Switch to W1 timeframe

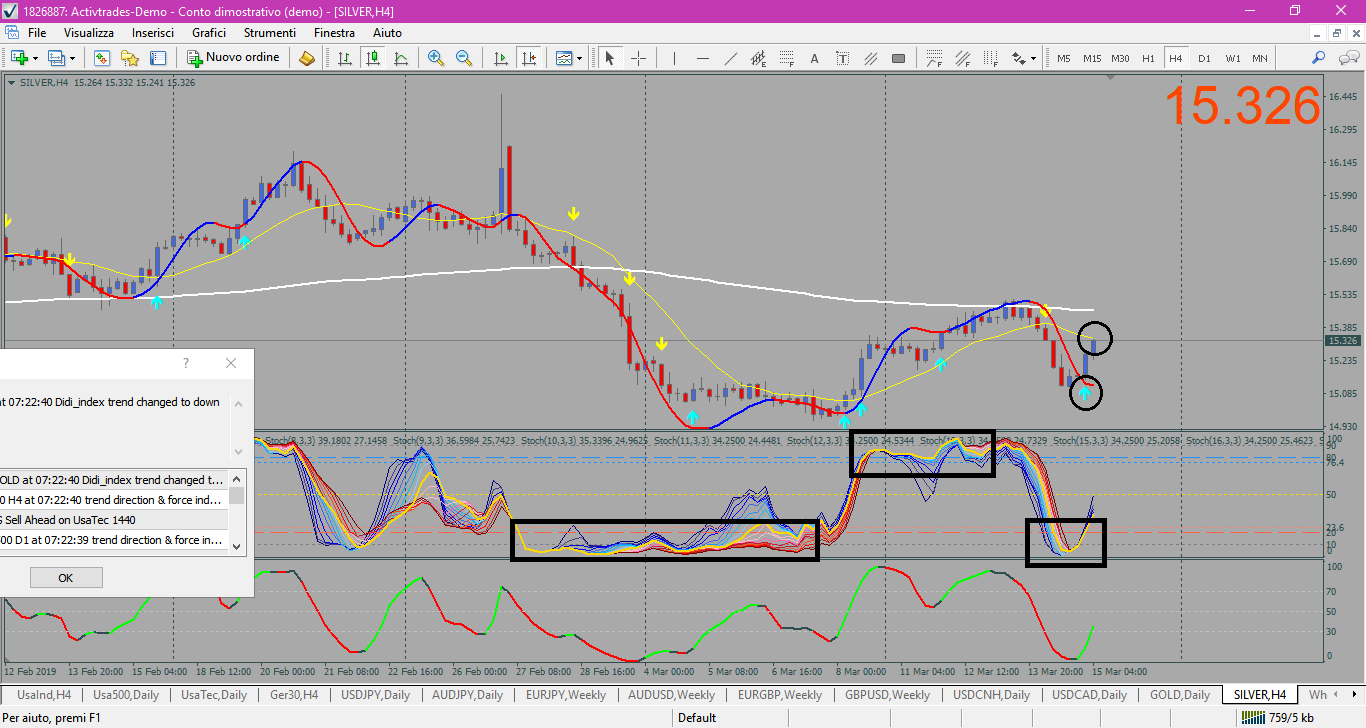[1232, 58]
